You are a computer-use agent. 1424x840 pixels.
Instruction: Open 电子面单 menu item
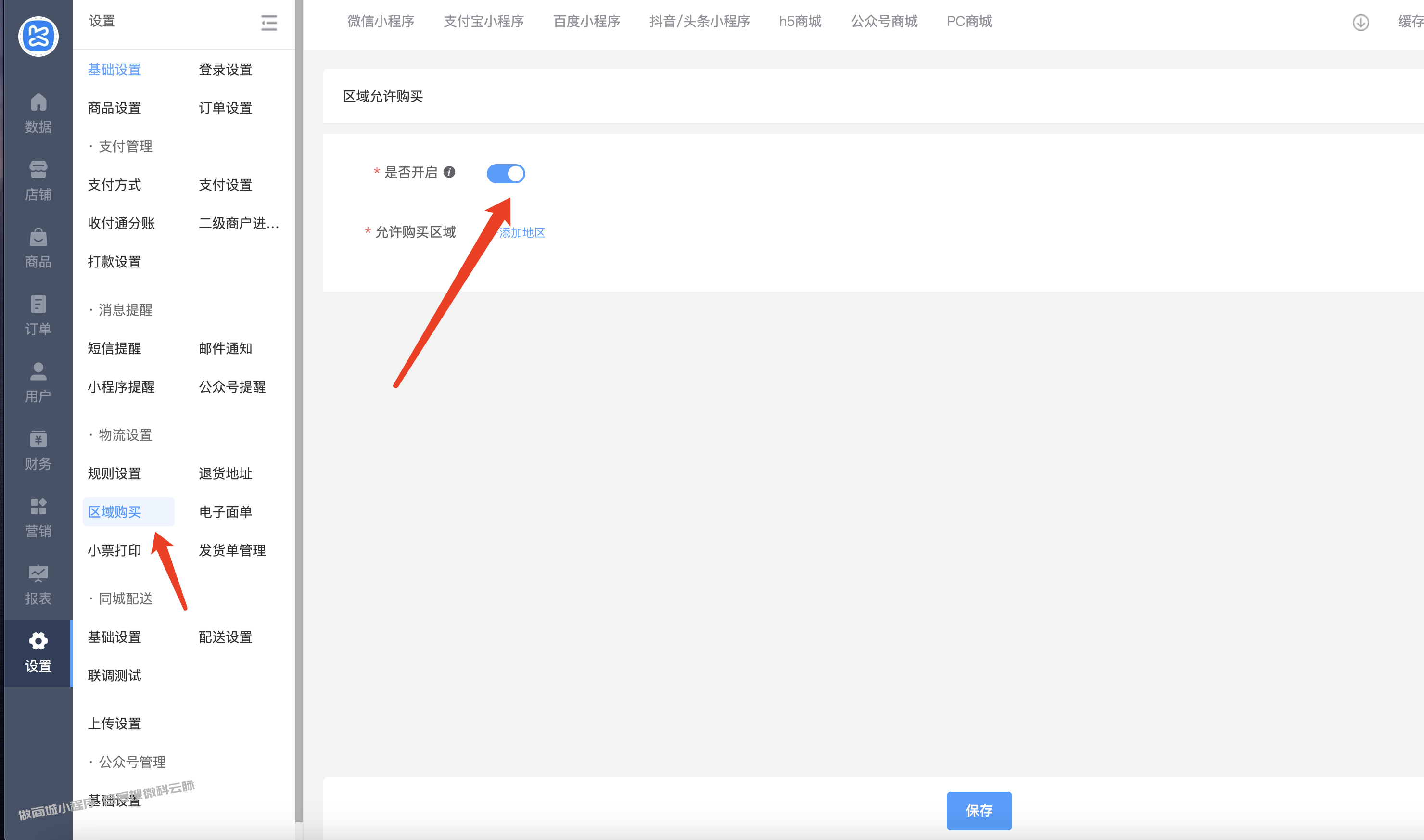pyautogui.click(x=225, y=512)
